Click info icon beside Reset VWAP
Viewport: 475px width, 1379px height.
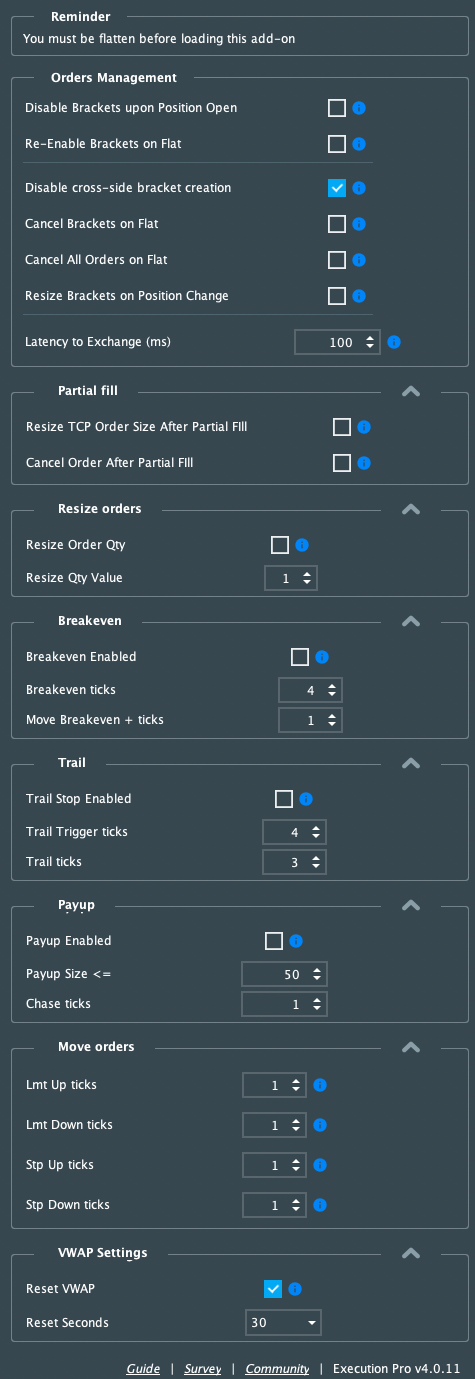click(296, 1289)
